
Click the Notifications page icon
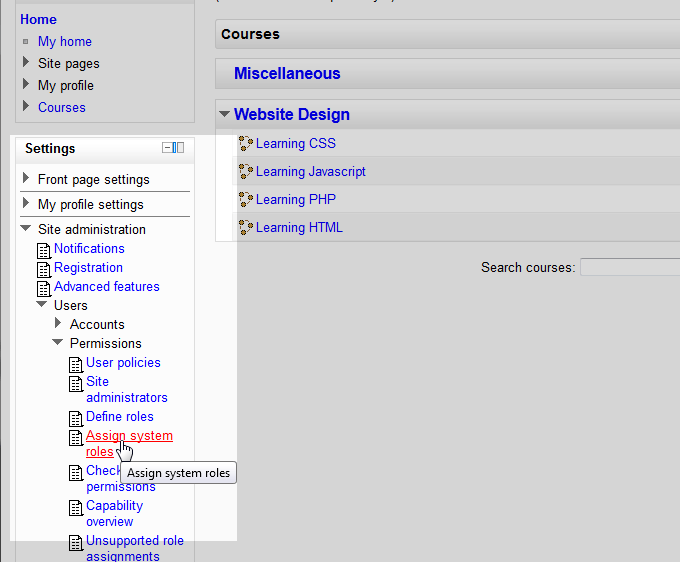tap(44, 250)
